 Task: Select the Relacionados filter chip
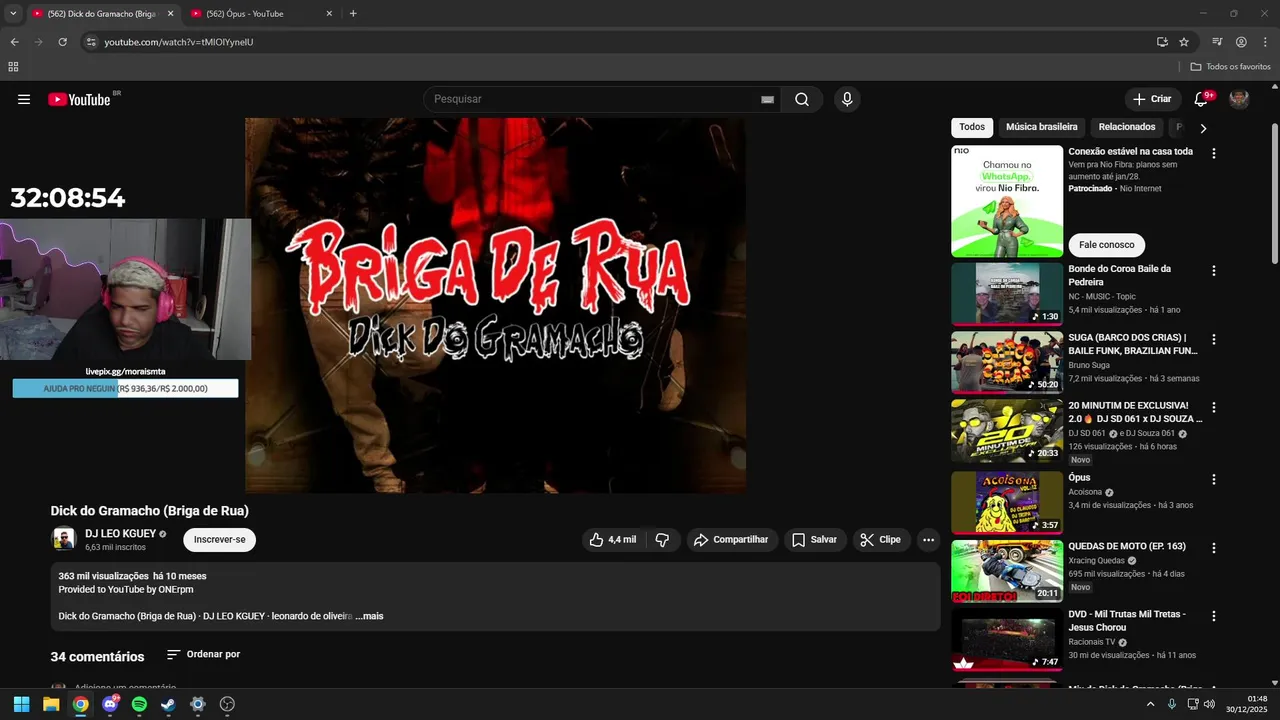click(x=1127, y=127)
